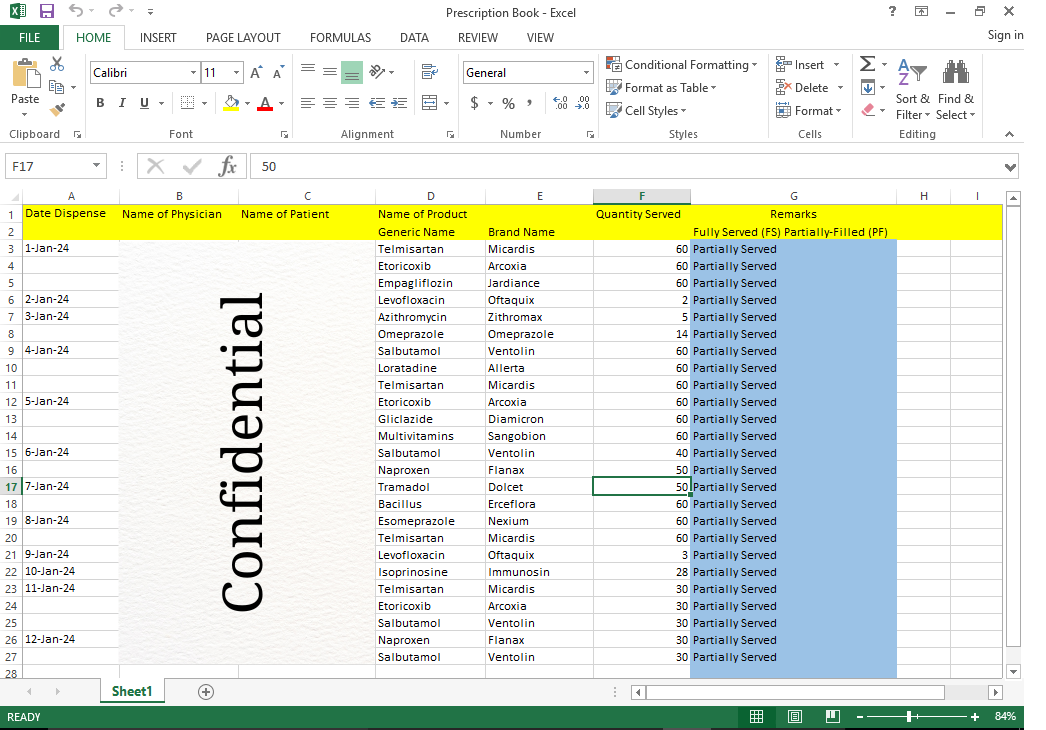Click the Paste clipboard icon
The height and width of the screenshot is (730, 1046).
[x=25, y=73]
